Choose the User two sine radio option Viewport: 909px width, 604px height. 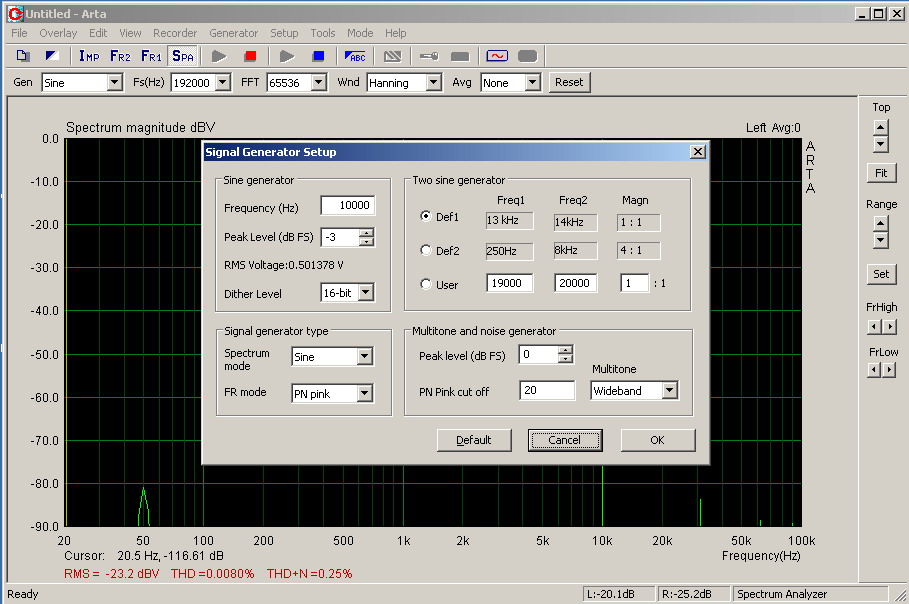tap(426, 285)
